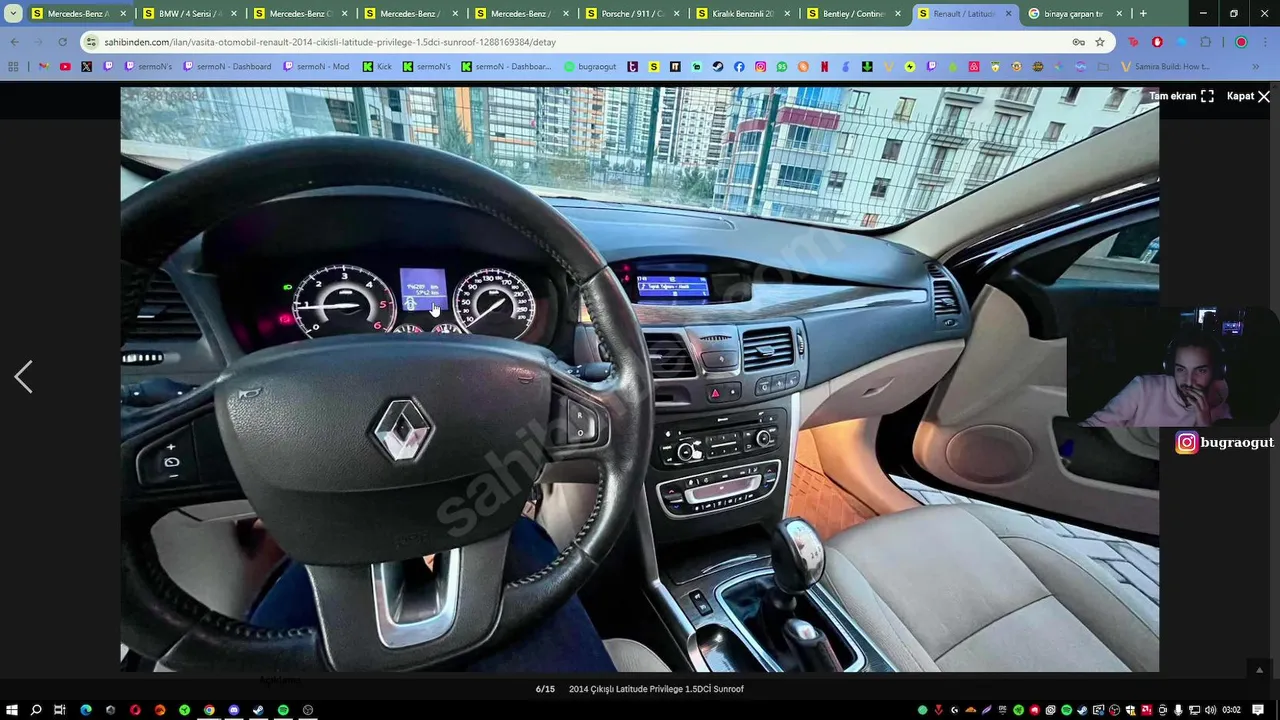This screenshot has width=1280, height=720.
Task: Go to previous photo with left arrow
Action: click(x=23, y=377)
